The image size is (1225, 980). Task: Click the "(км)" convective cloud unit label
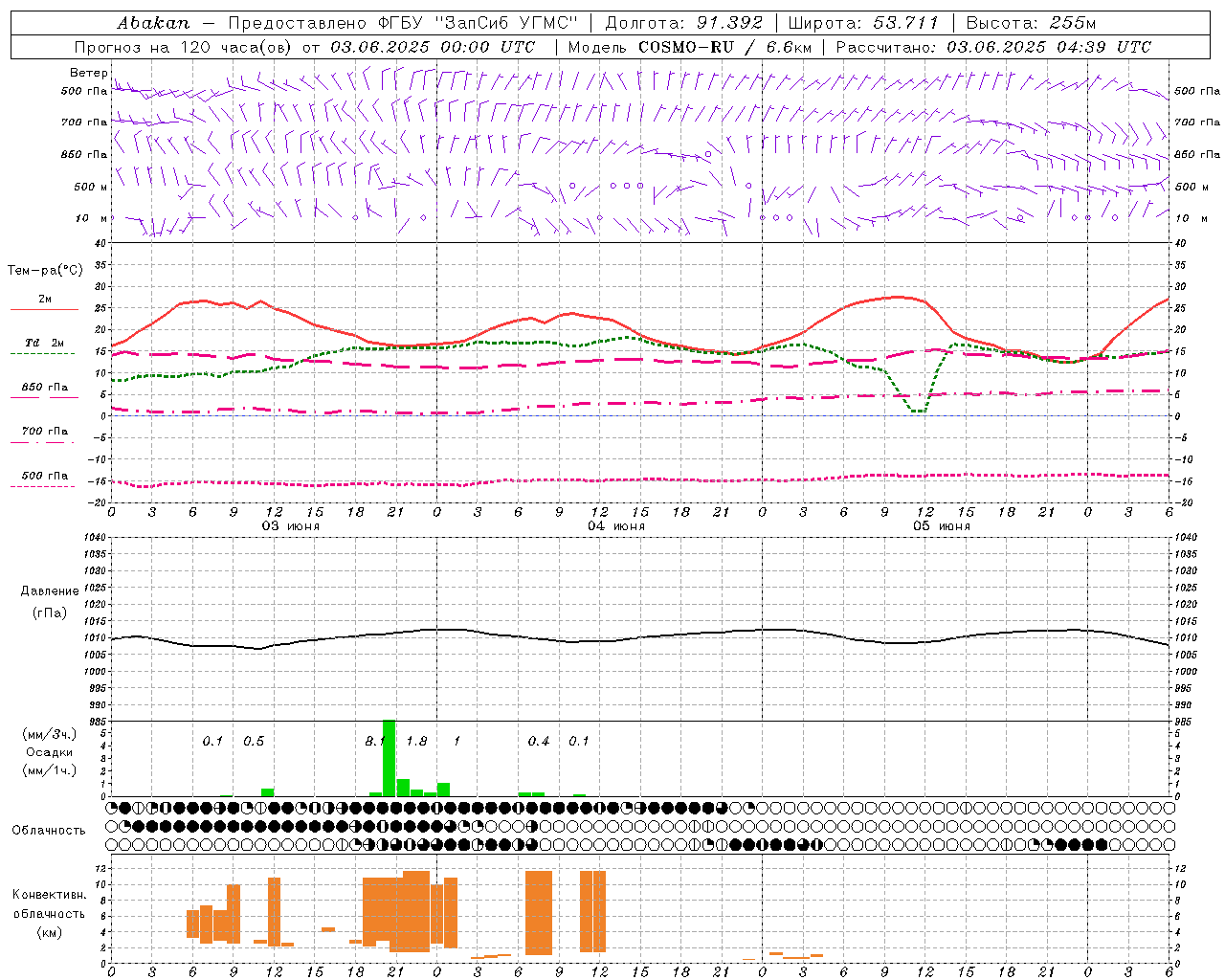point(49,932)
